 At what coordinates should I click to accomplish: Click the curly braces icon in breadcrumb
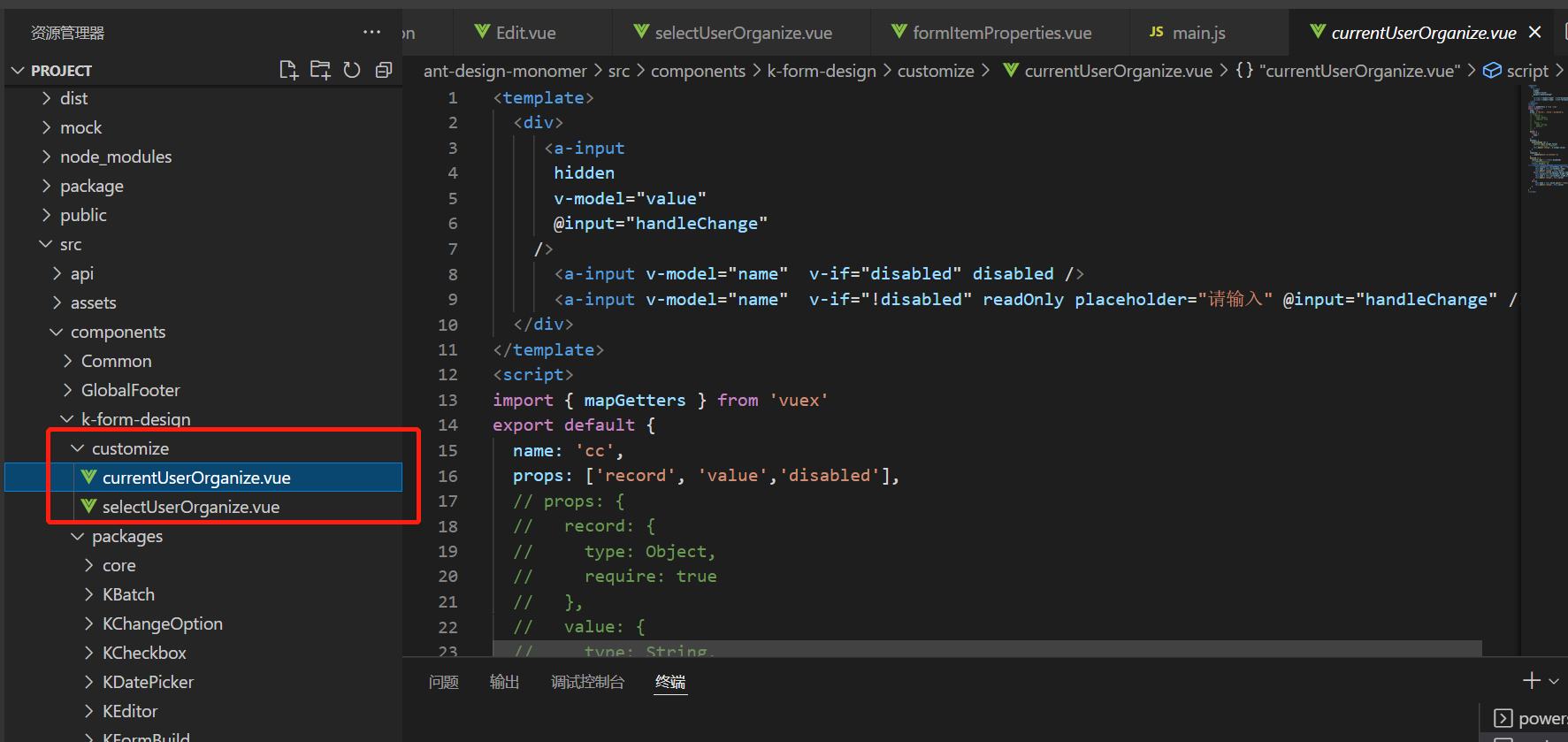point(1244,70)
